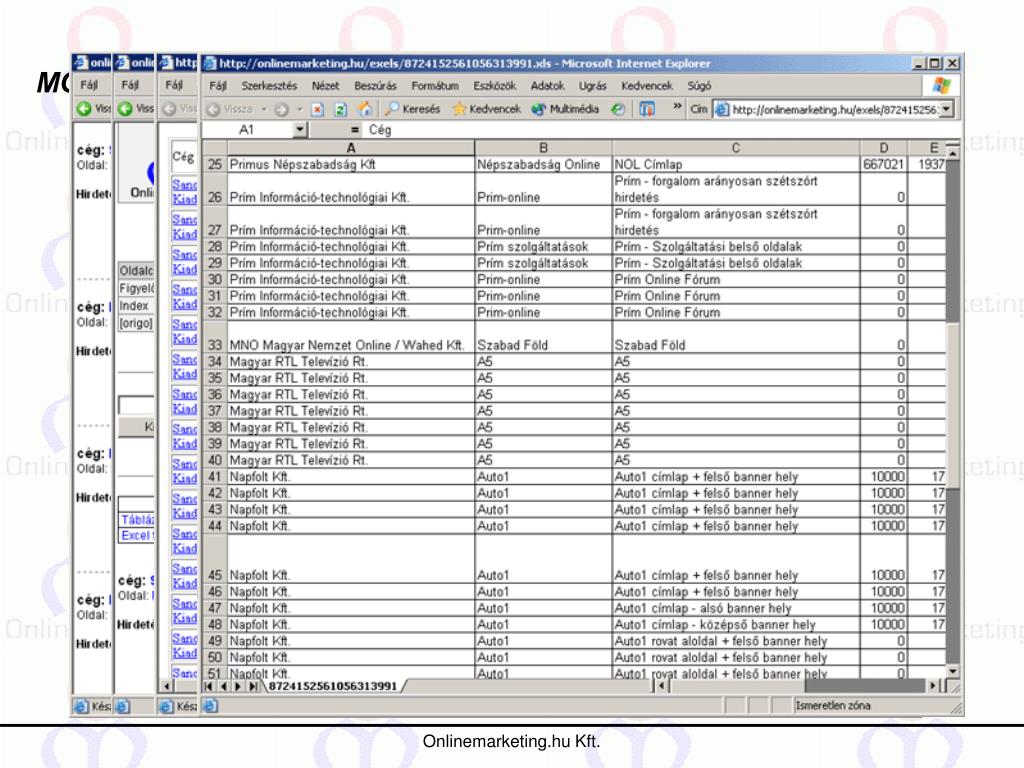Click the Forward arrow icon
1024x768 pixels.
281,110
